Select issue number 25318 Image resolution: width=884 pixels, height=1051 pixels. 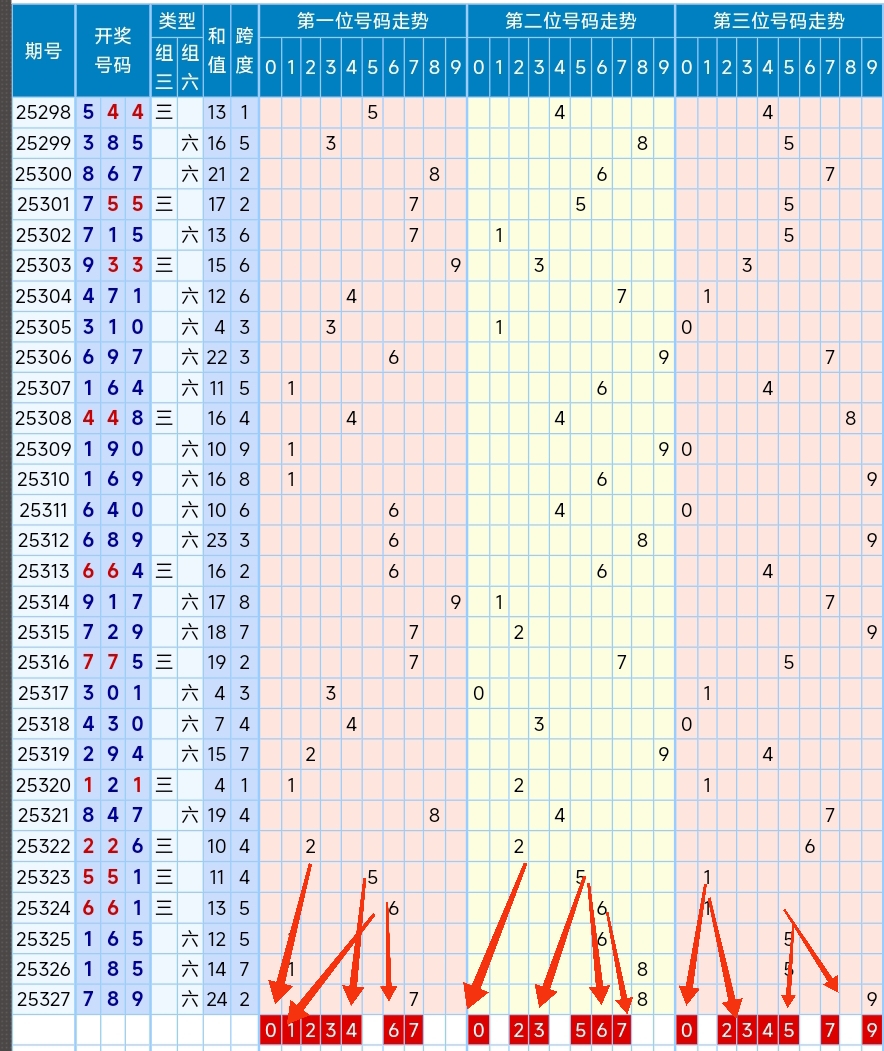[44, 724]
